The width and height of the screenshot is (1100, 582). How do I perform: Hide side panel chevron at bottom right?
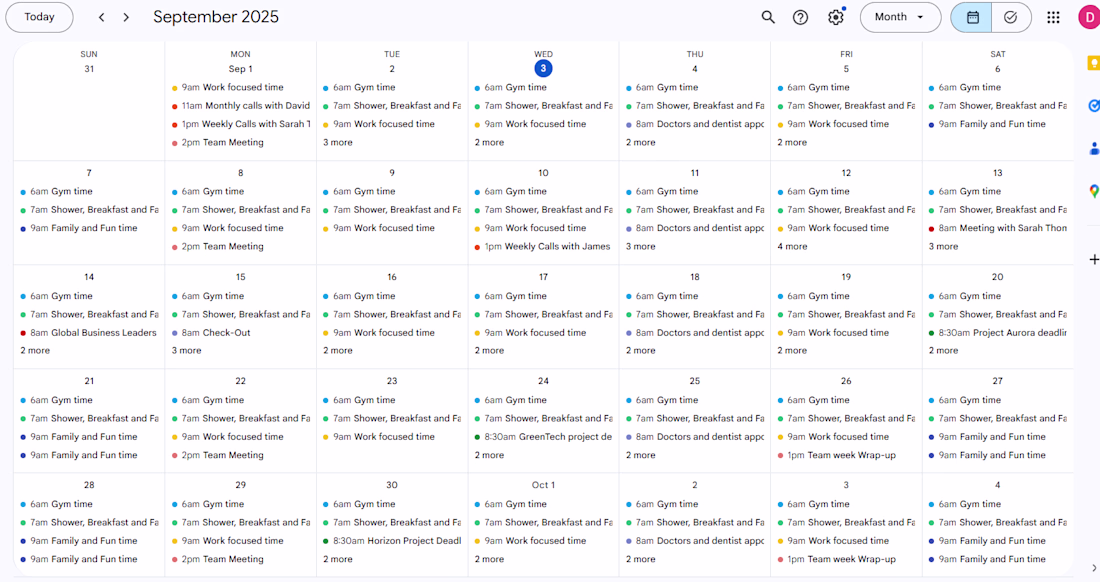point(1093,568)
